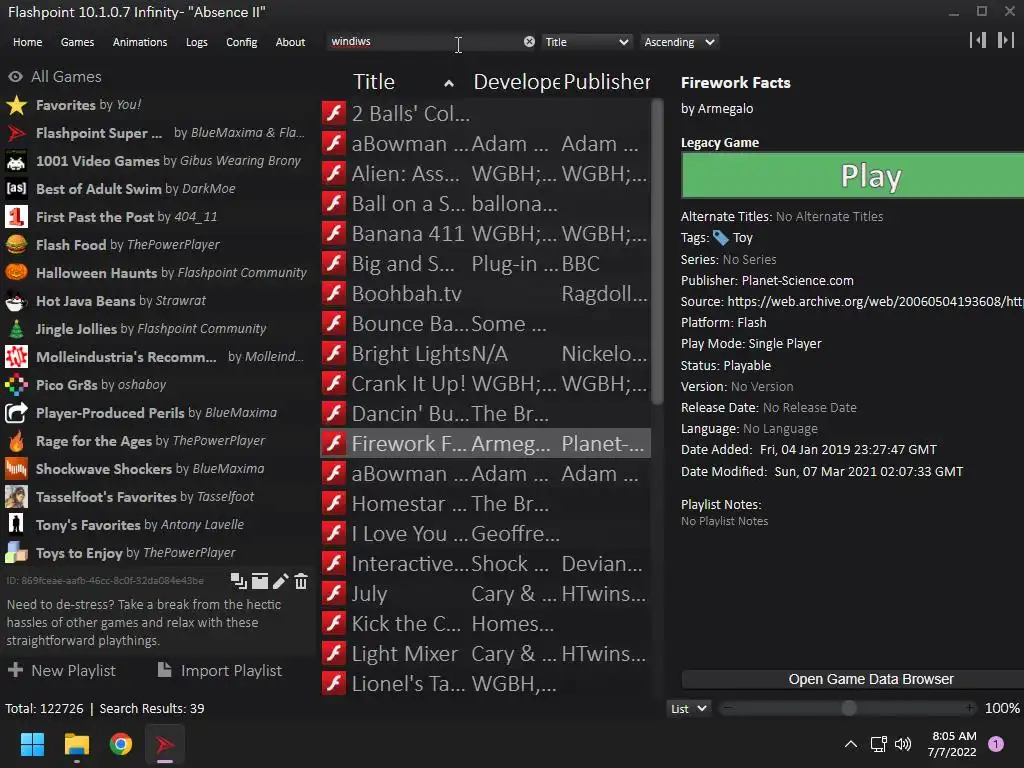This screenshot has width=1024, height=768.
Task: Click the export playlist icon
Action: tap(260, 581)
